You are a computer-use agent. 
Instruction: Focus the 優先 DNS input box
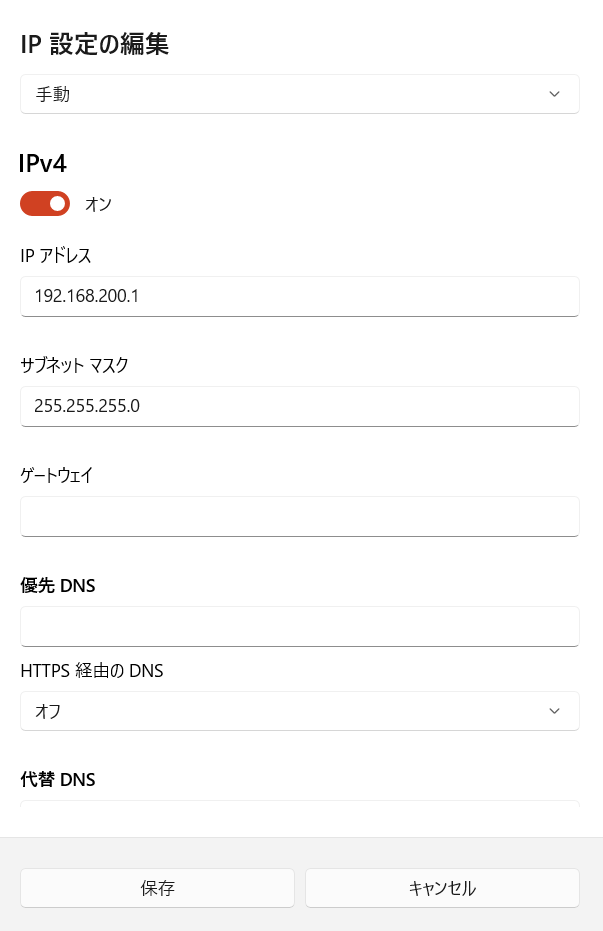[300, 626]
